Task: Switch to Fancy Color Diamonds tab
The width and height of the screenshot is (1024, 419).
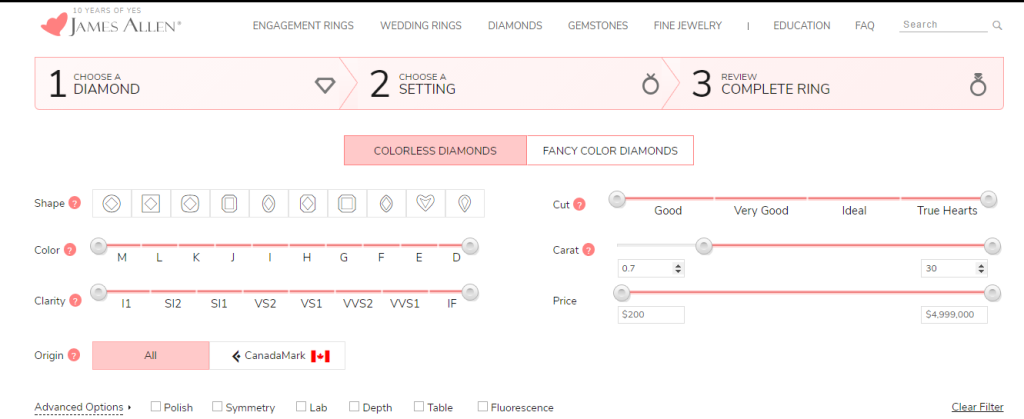Action: pos(610,151)
